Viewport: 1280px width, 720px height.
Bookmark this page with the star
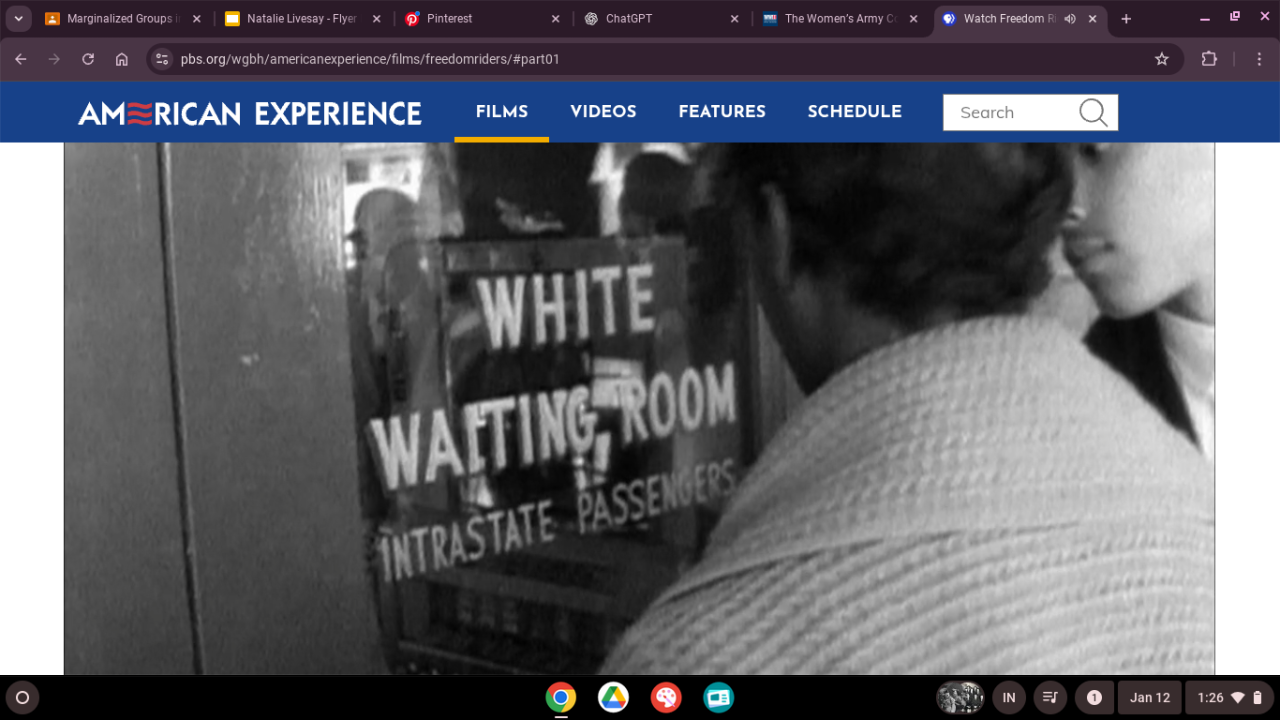click(1162, 59)
